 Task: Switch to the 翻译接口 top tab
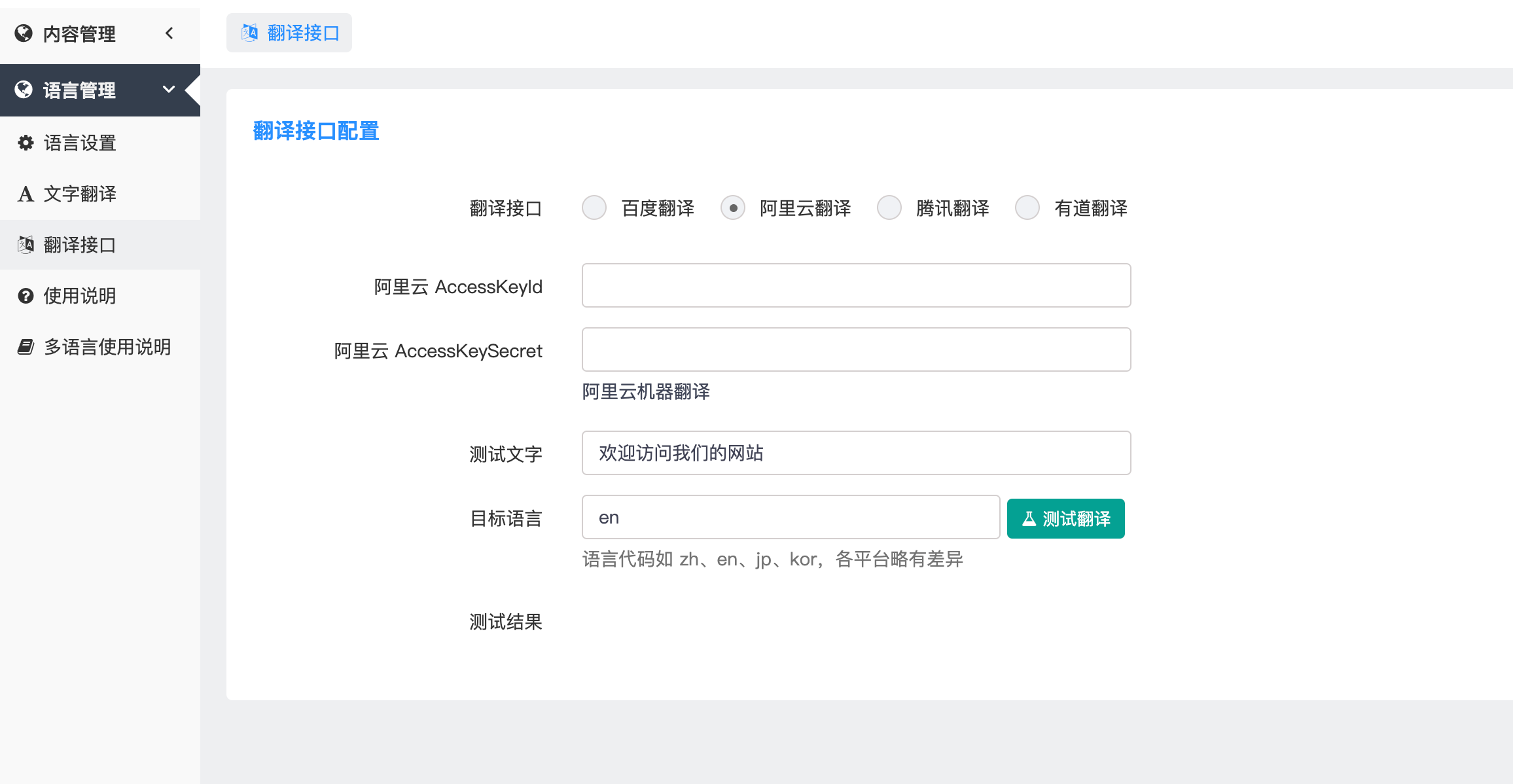[x=289, y=33]
